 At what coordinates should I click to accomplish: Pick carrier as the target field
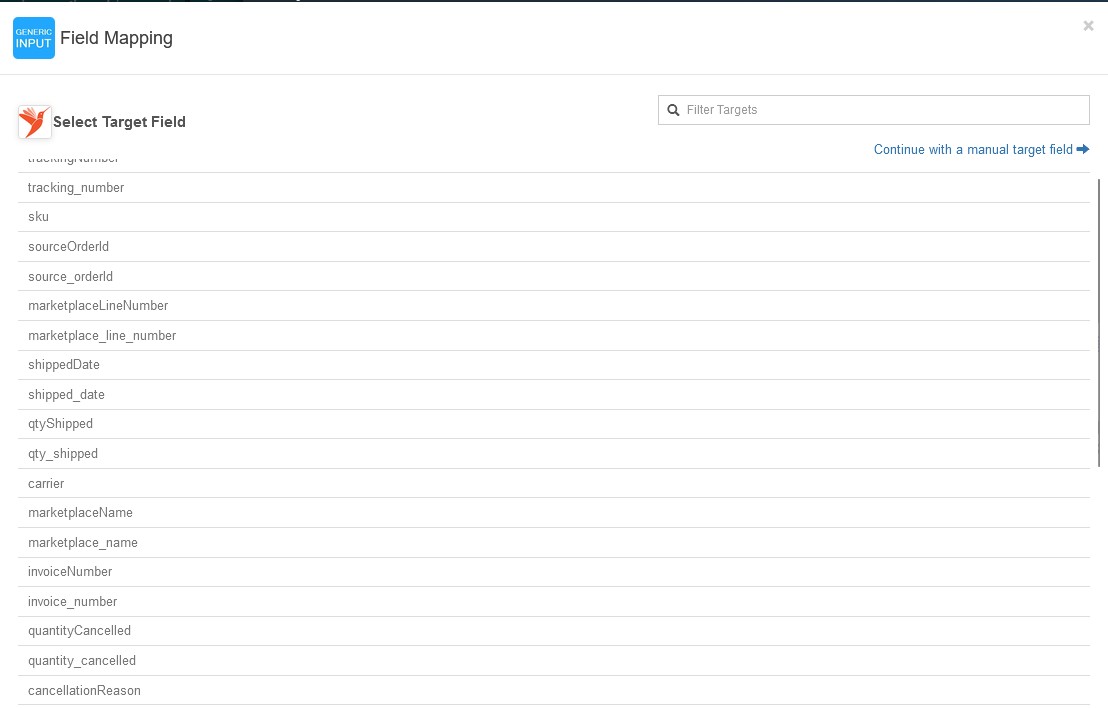(46, 484)
